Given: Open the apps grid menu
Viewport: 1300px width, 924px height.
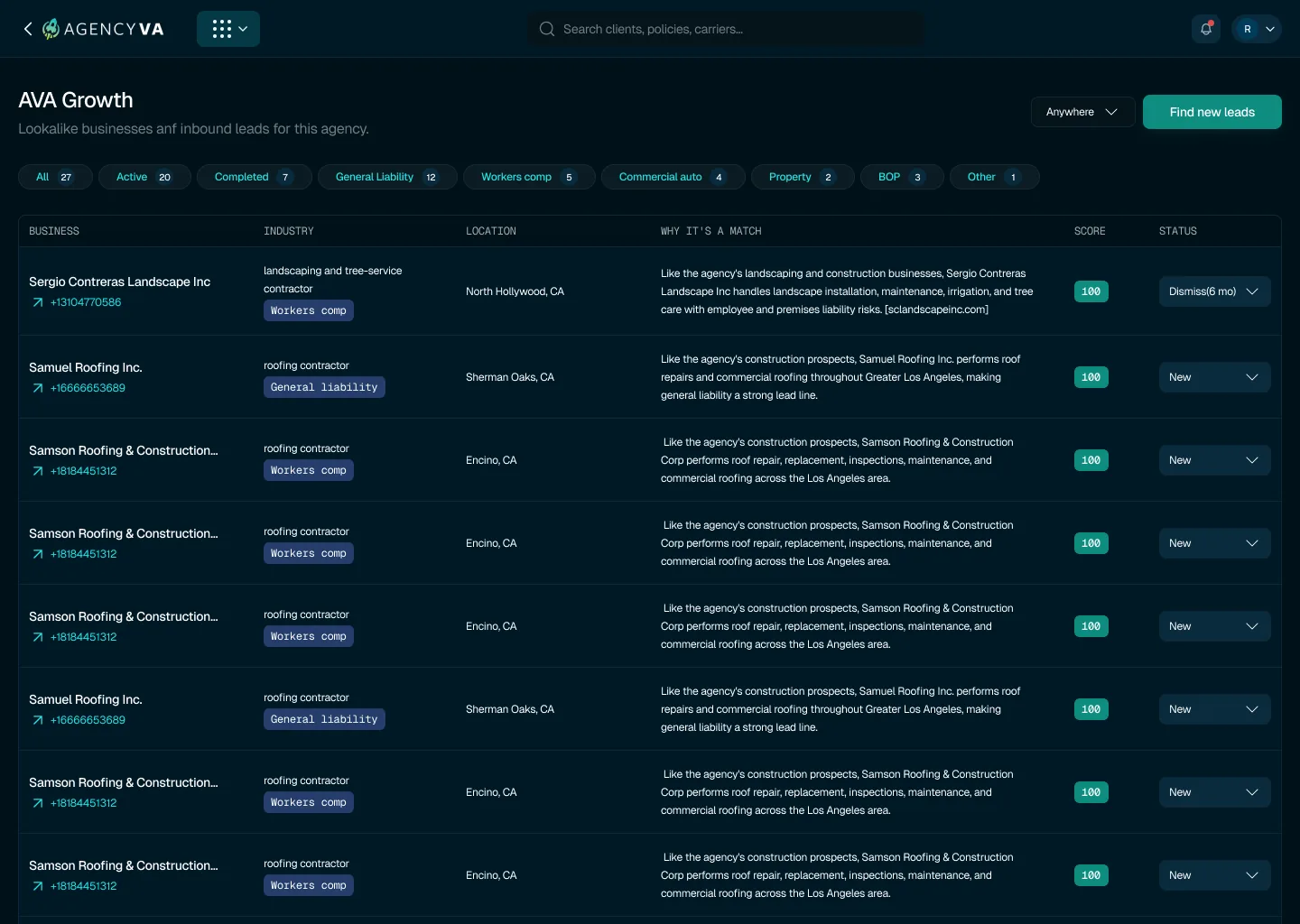Looking at the screenshot, I should click(x=228, y=29).
